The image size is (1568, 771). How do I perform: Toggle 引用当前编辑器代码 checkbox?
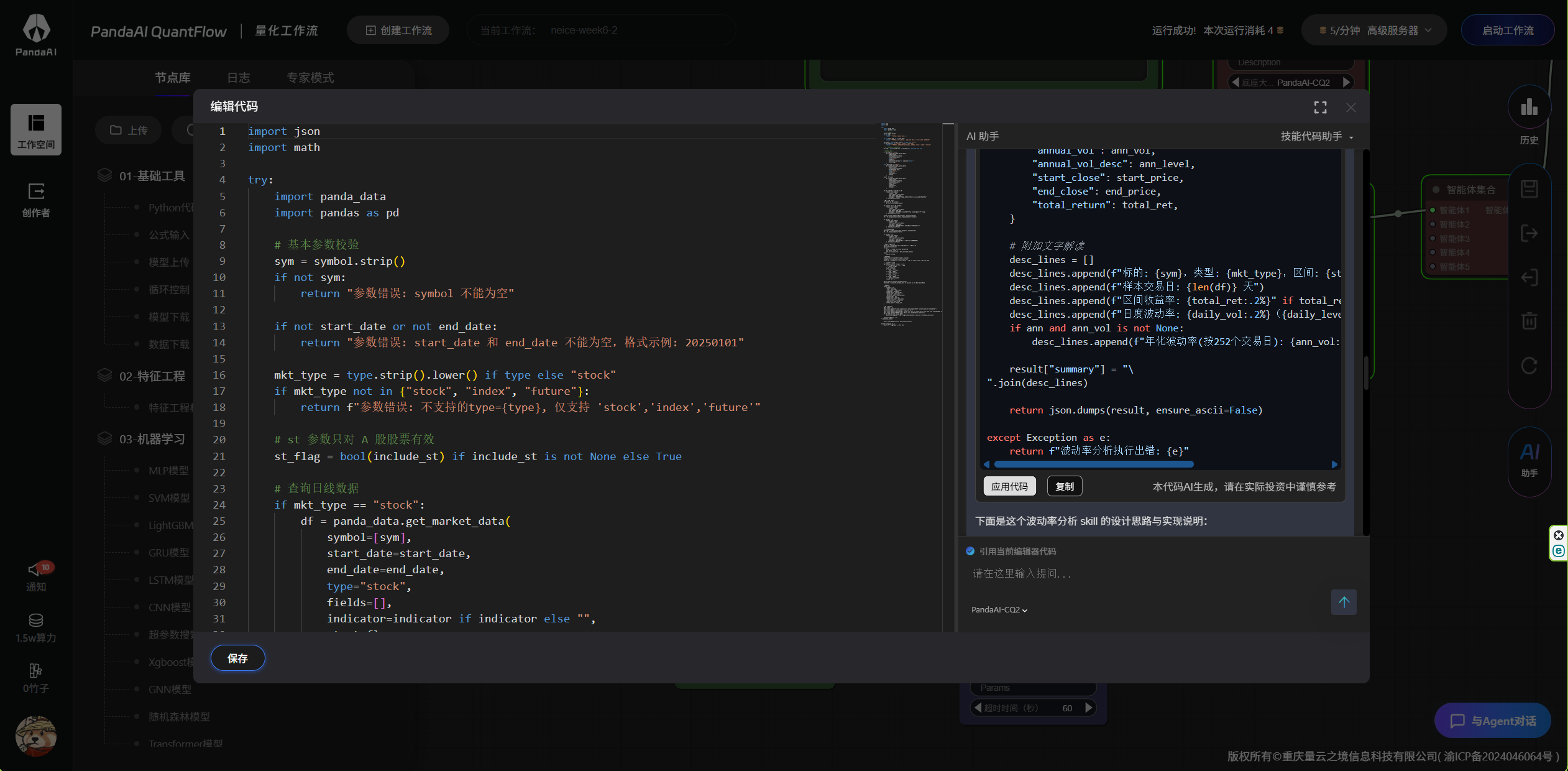coord(970,551)
